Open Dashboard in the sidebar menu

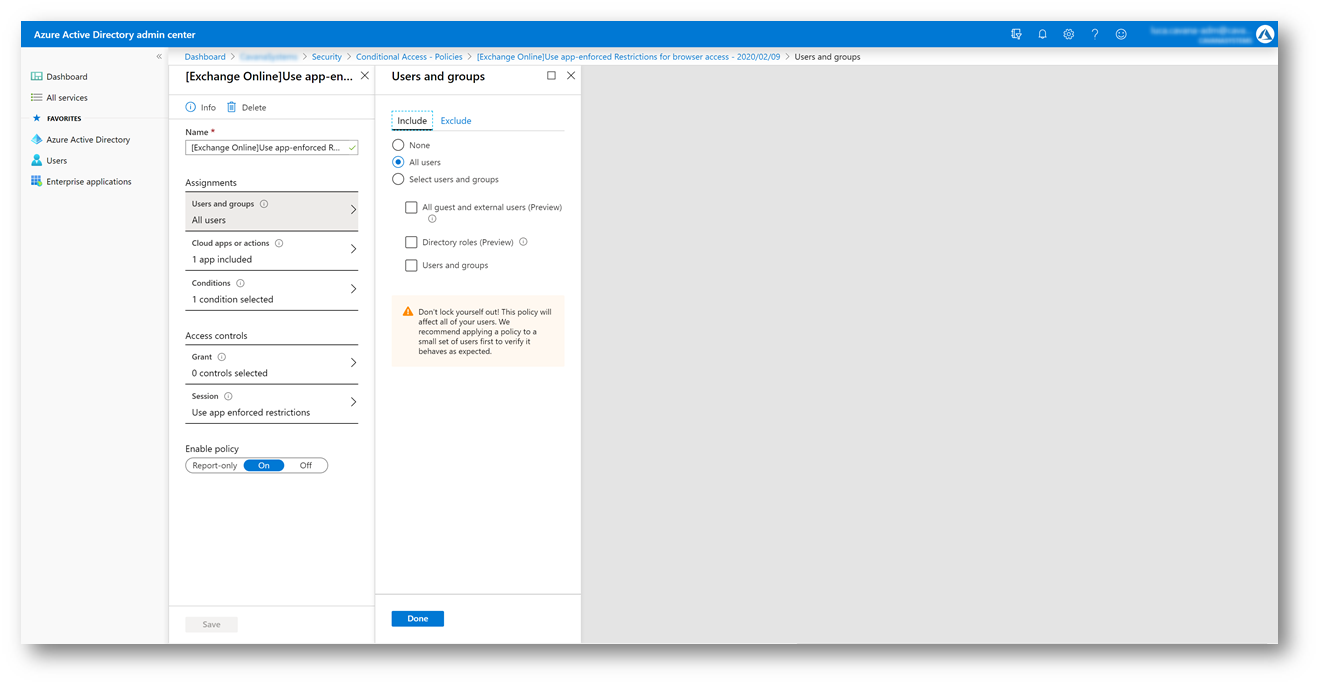(67, 76)
